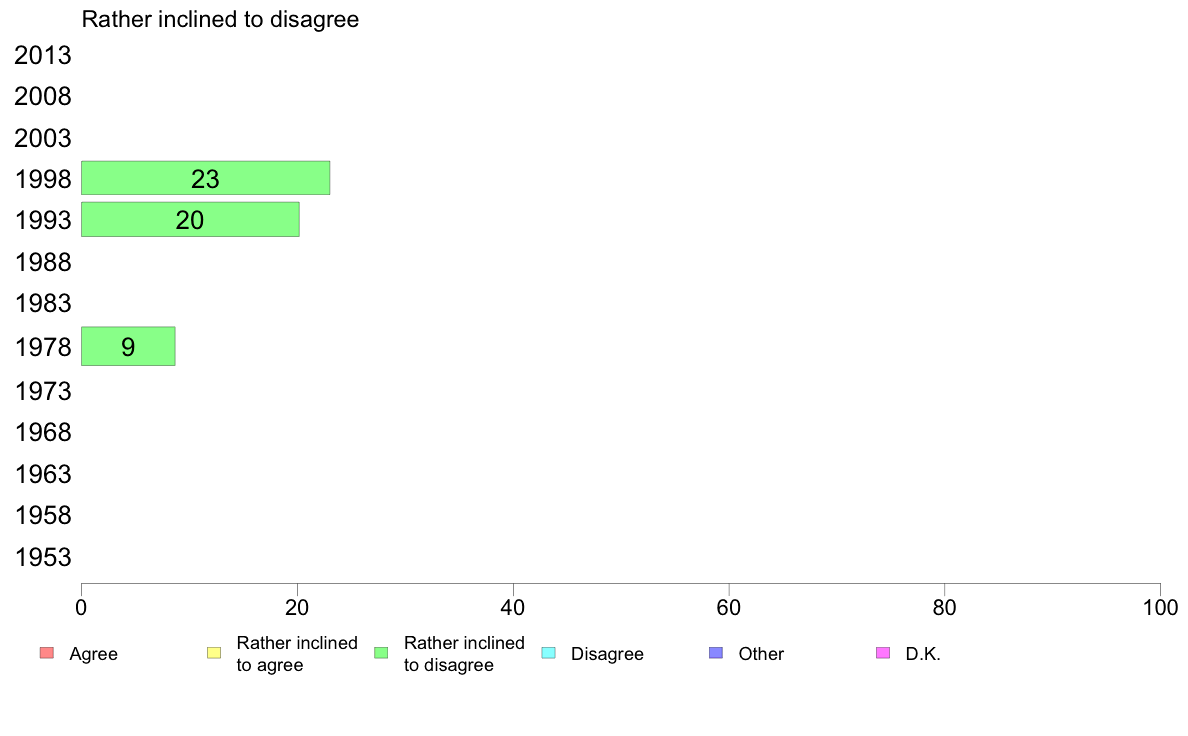Click the 40 tick label on axis
This screenshot has height=736, width=1188.
pos(513,608)
